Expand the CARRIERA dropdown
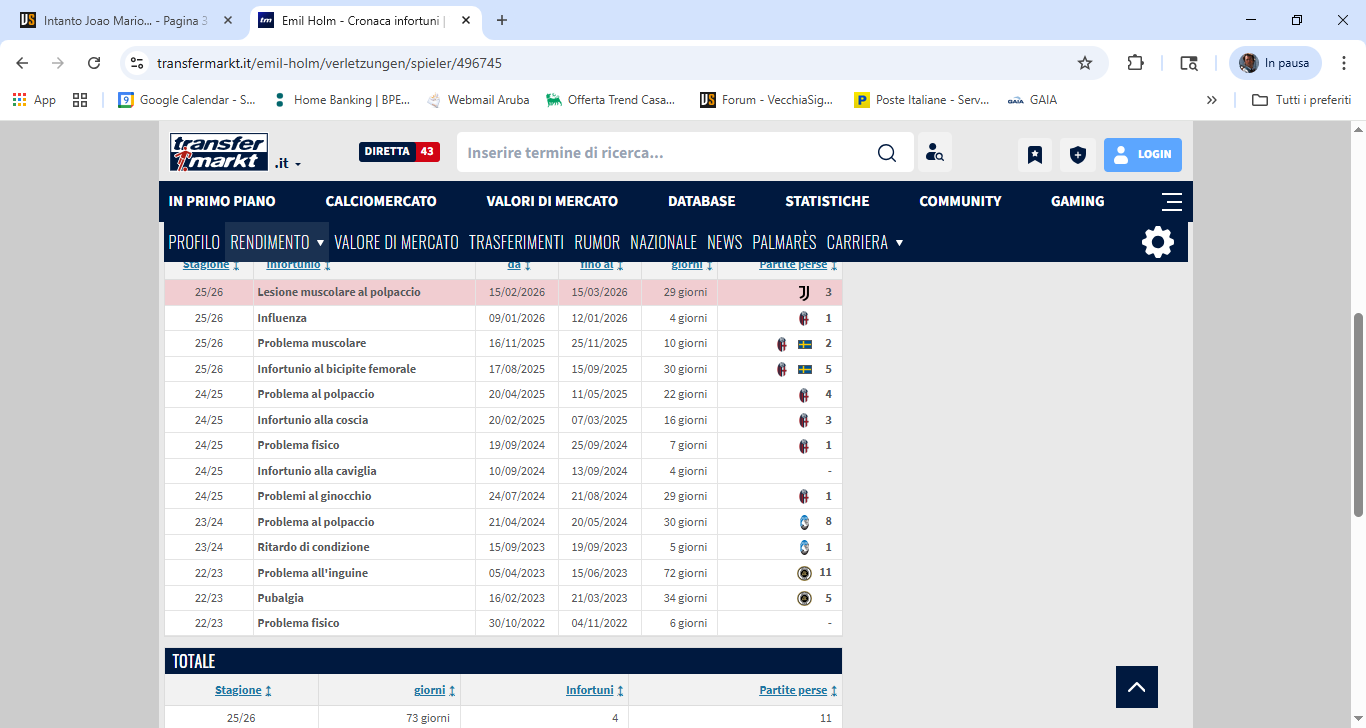This screenshot has width=1366, height=728. [899, 243]
